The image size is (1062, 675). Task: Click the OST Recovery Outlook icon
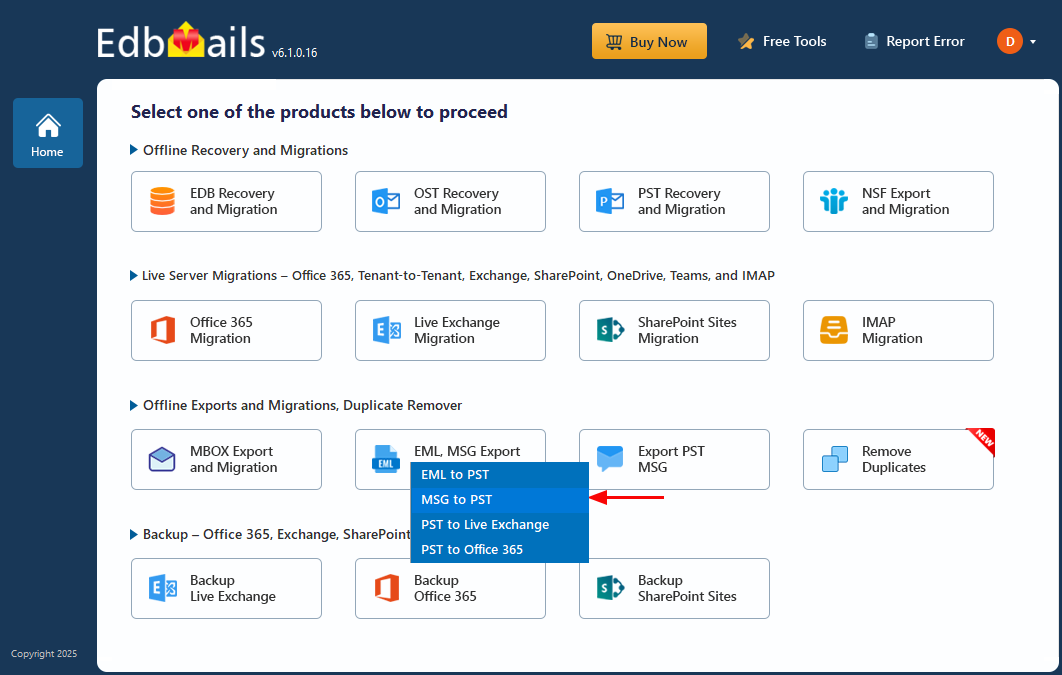click(x=386, y=201)
